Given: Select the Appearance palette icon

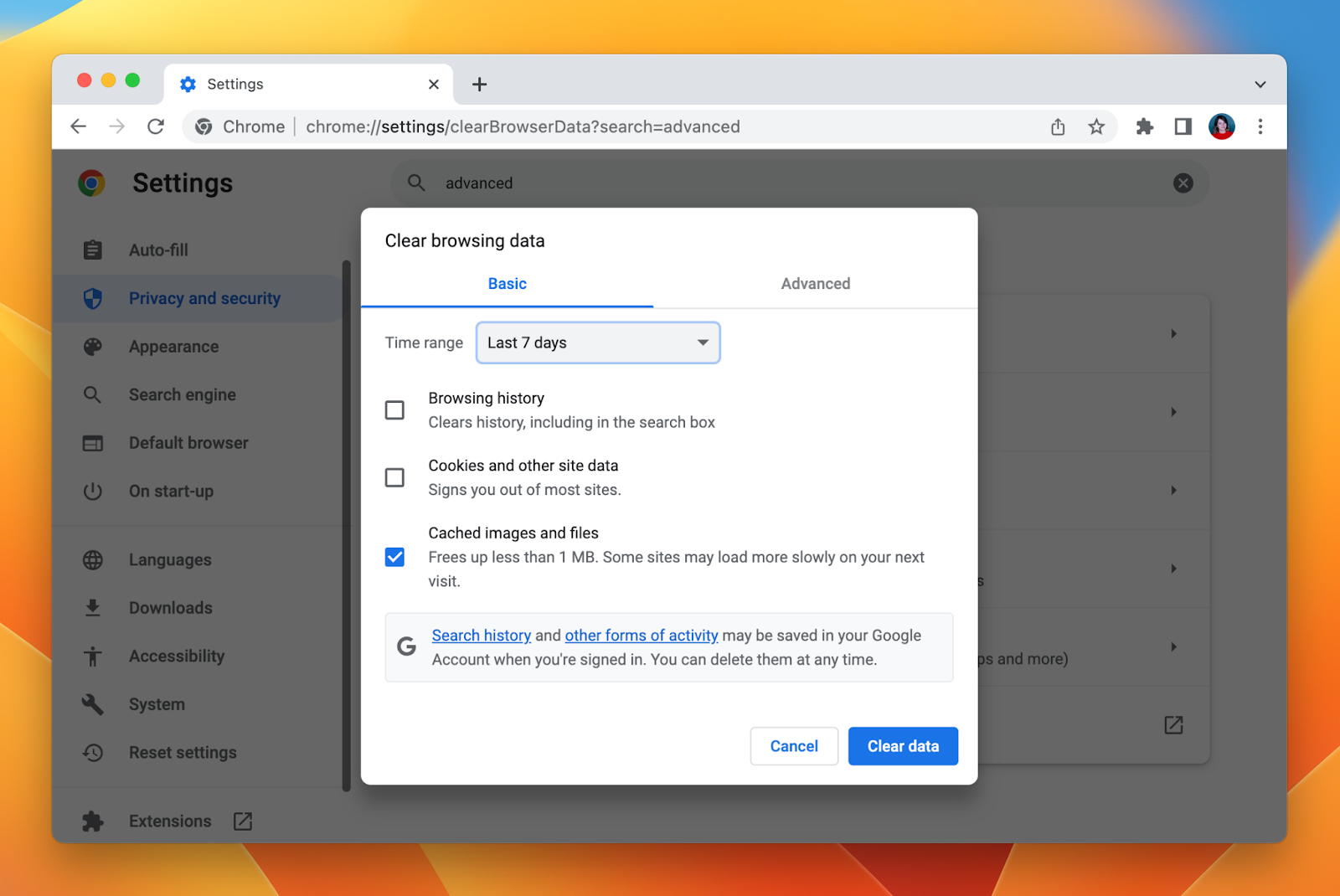Looking at the screenshot, I should tap(93, 346).
